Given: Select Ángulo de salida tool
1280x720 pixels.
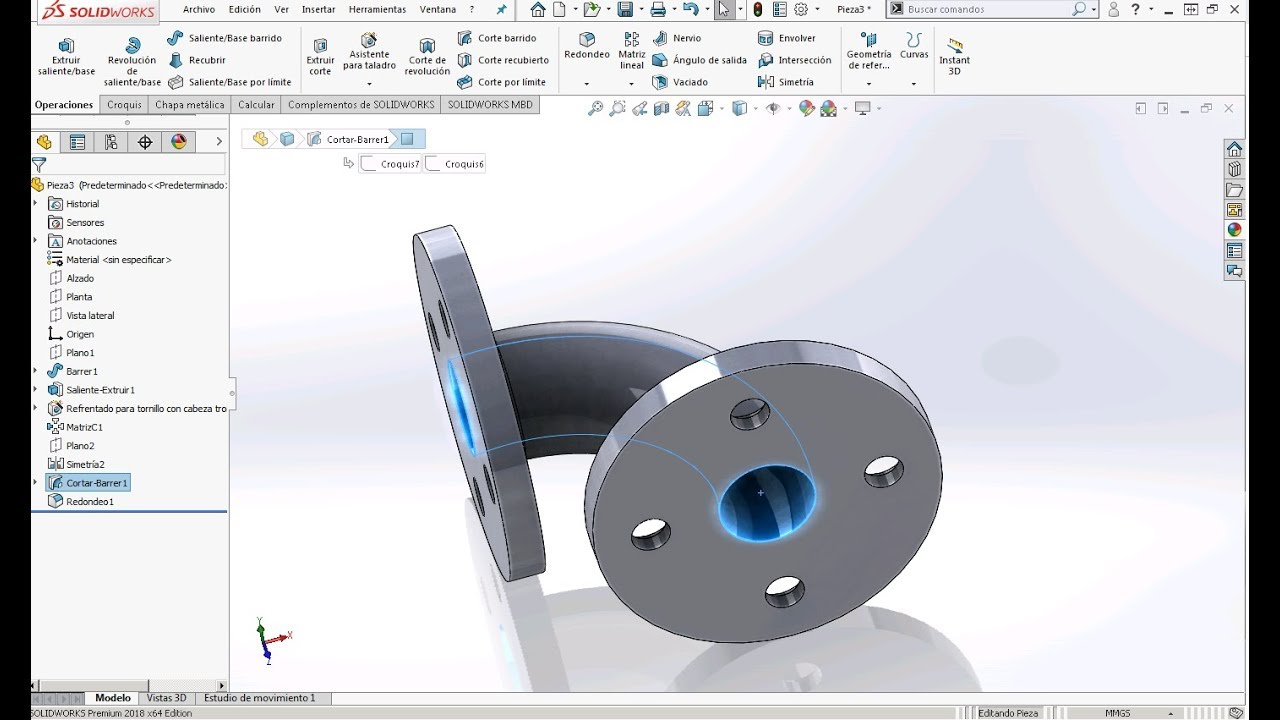Looking at the screenshot, I should point(700,60).
